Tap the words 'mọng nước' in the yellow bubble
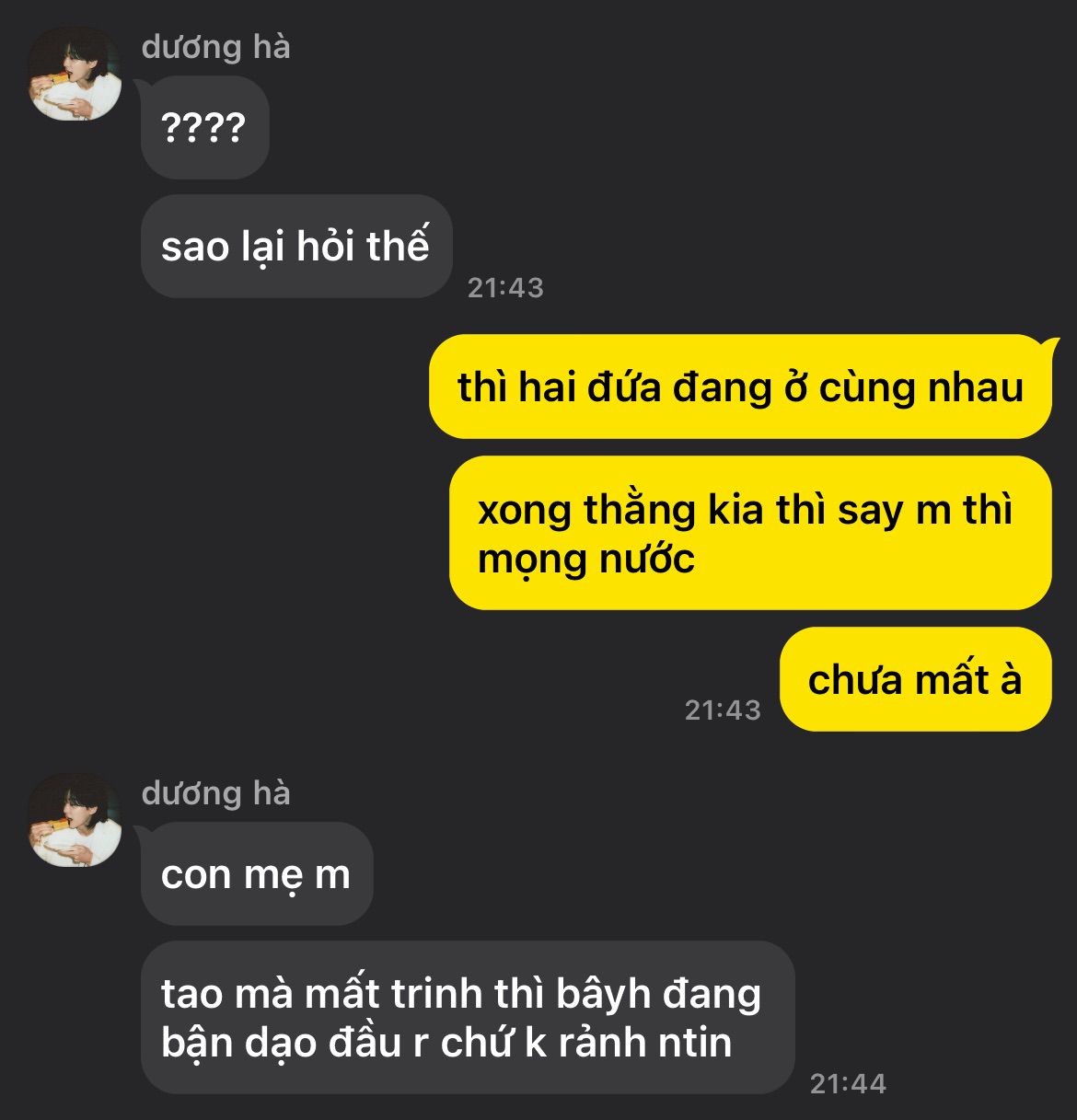The image size is (1077, 1120). click(x=586, y=560)
